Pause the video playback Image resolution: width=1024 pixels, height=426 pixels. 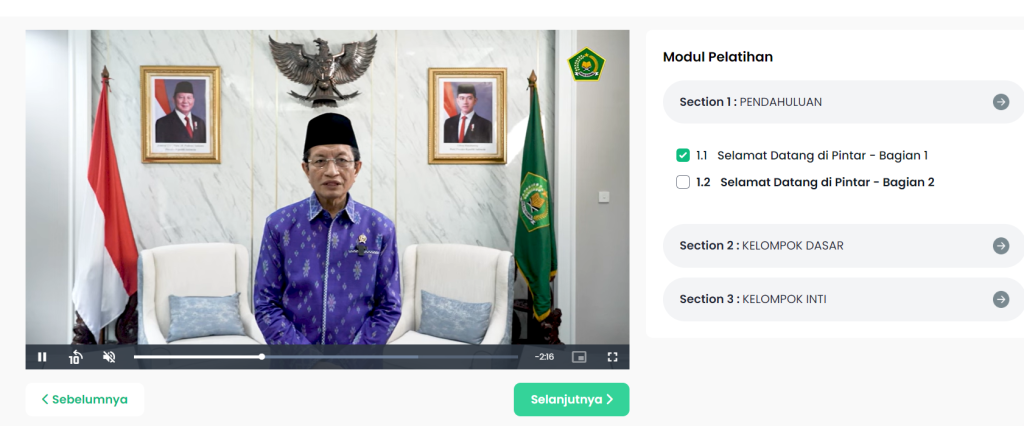pos(42,357)
